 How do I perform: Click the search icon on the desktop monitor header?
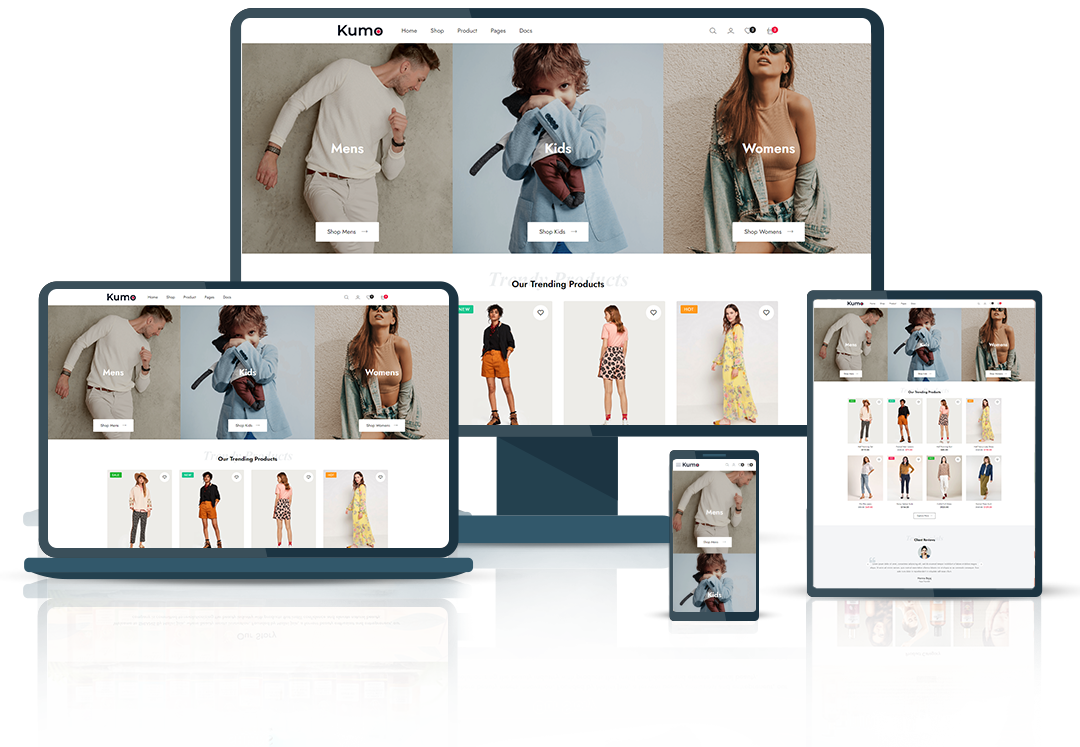coord(713,31)
